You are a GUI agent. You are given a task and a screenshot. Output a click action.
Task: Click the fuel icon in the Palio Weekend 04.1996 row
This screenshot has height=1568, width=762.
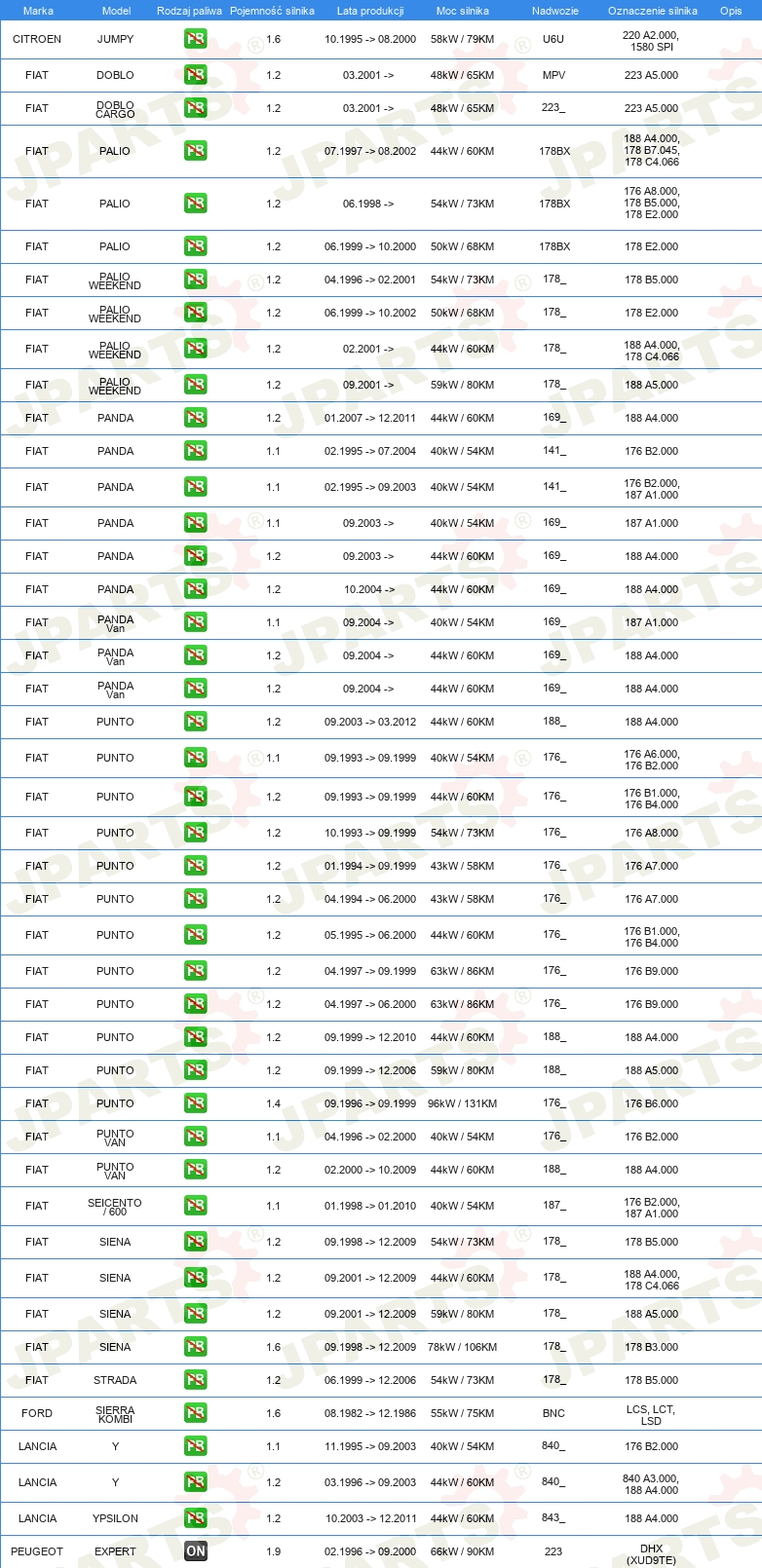coord(196,280)
